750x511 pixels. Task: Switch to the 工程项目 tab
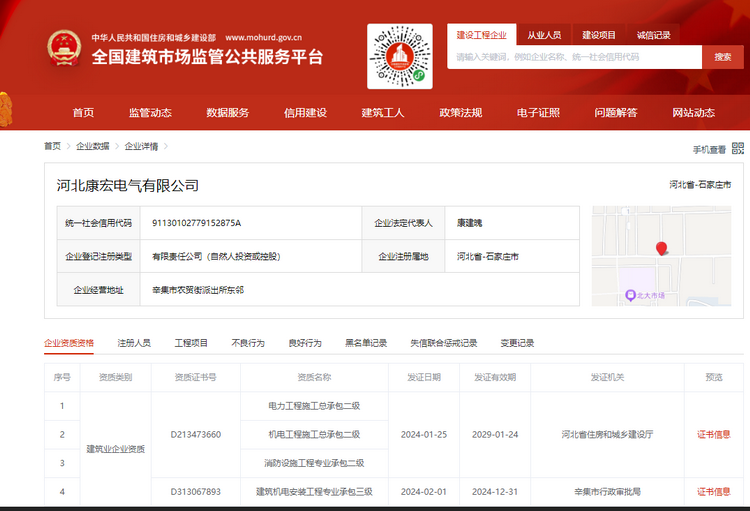coord(191,343)
